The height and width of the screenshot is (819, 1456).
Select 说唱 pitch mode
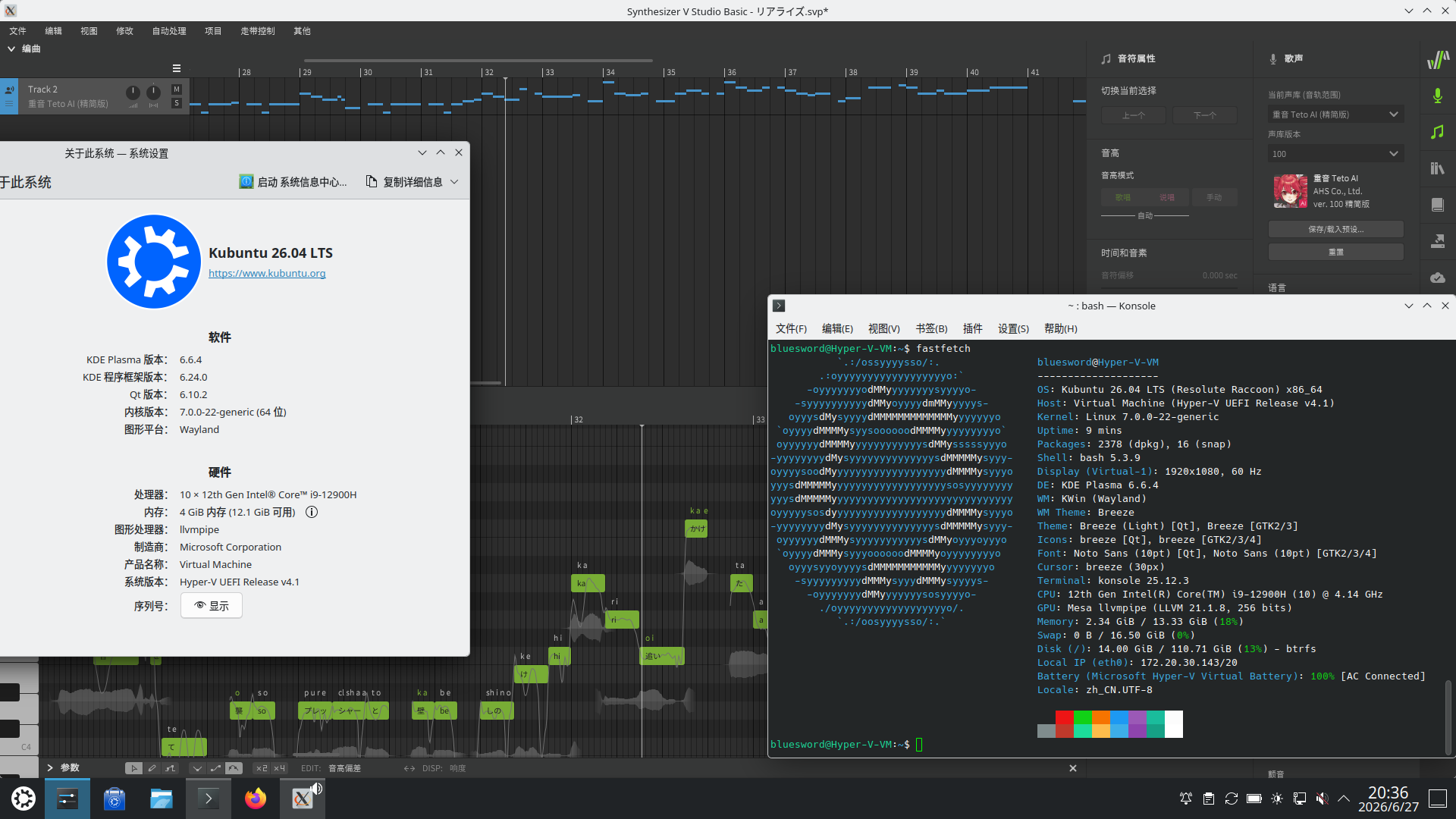(x=1167, y=197)
